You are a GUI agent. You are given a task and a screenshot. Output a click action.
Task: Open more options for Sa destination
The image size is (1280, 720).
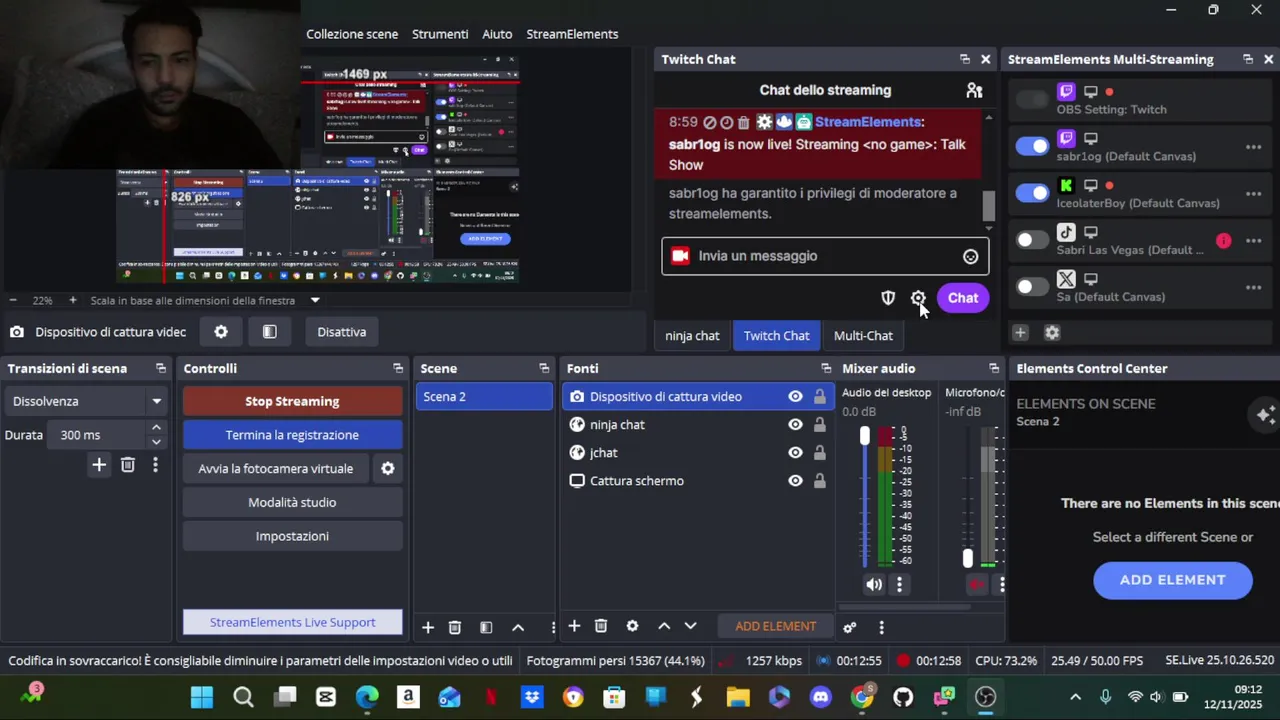(x=1253, y=288)
